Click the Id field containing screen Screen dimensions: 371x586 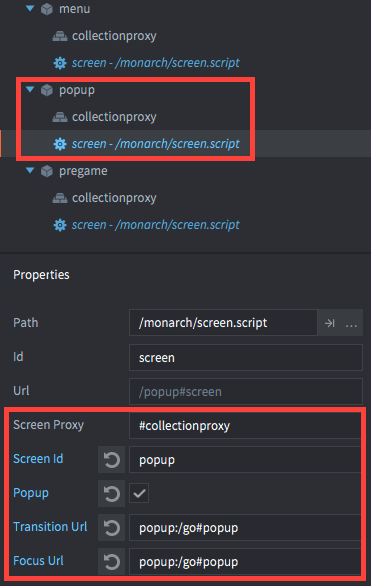point(245,358)
